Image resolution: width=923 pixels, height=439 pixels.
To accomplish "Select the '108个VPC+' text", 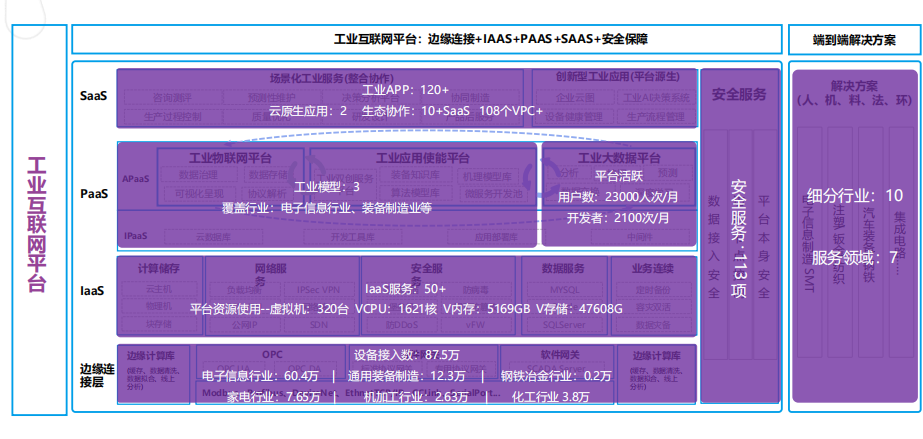I will coord(511,111).
